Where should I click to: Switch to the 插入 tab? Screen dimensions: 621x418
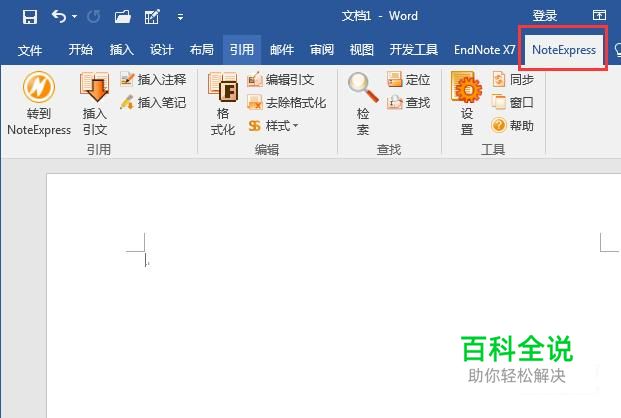coord(122,50)
